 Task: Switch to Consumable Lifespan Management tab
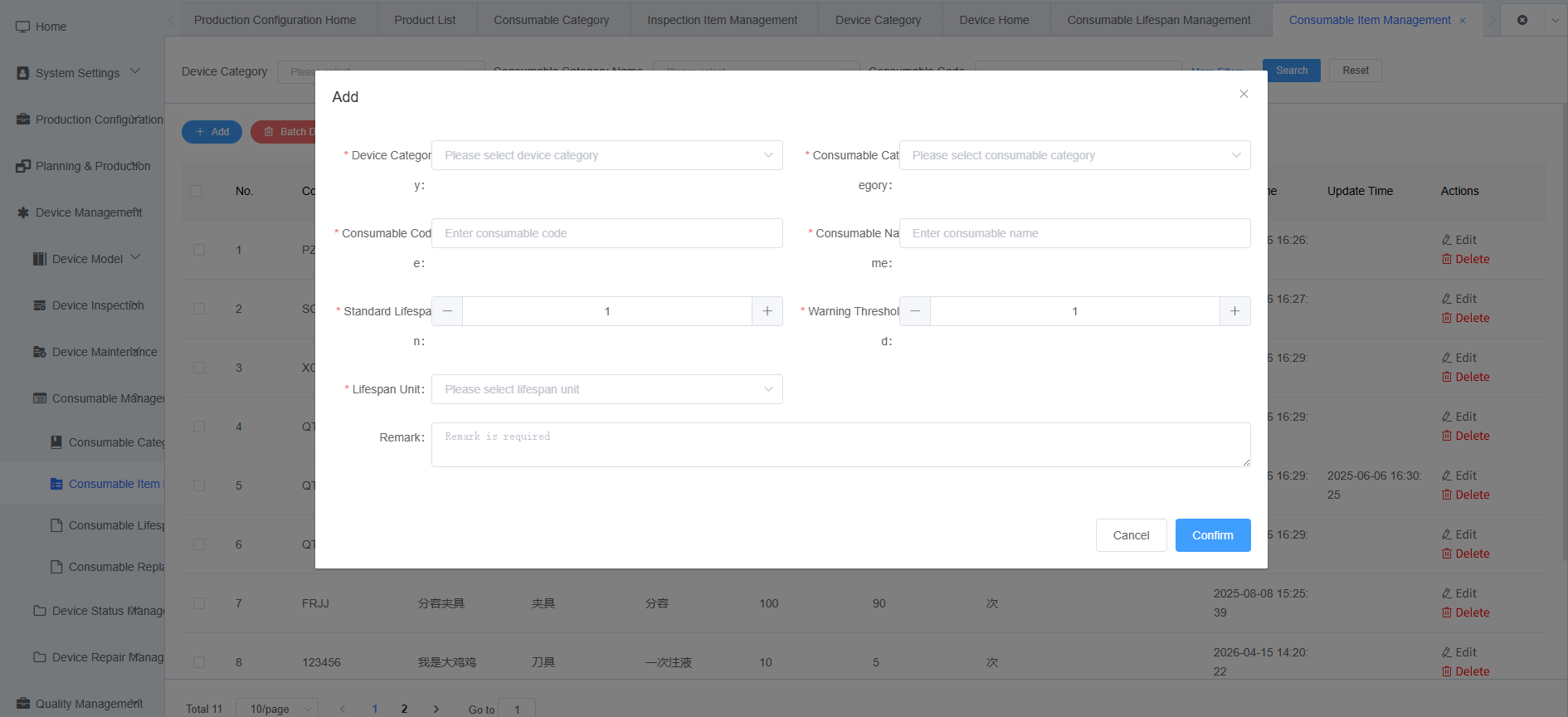click(x=1159, y=20)
